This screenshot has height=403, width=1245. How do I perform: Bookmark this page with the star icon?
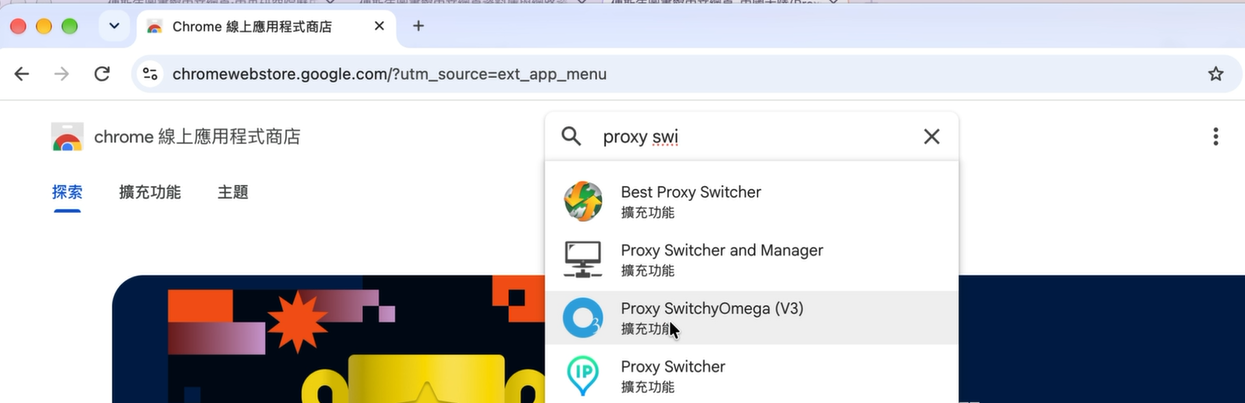click(1216, 74)
